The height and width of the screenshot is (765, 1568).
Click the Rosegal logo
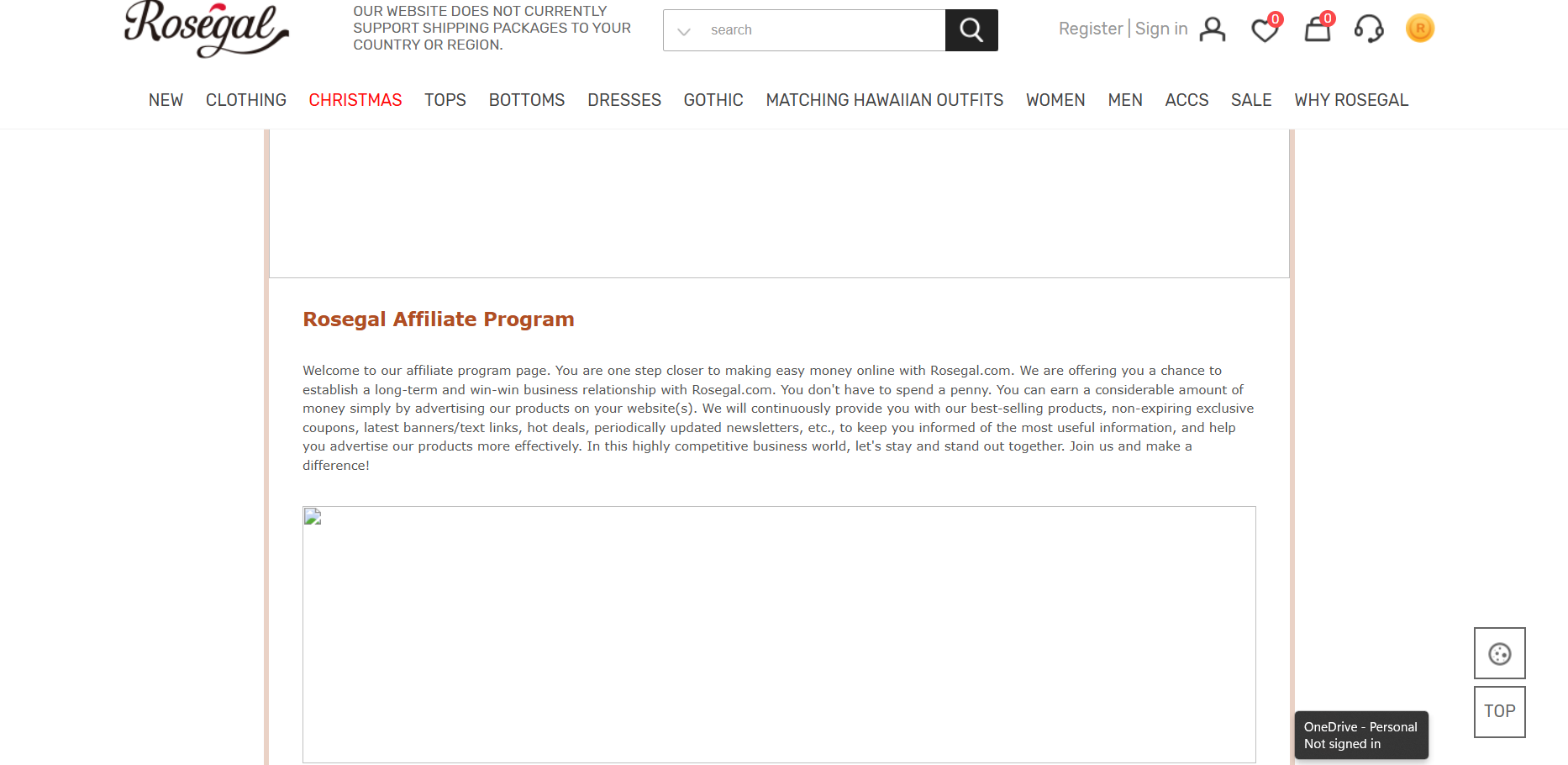coord(206,28)
